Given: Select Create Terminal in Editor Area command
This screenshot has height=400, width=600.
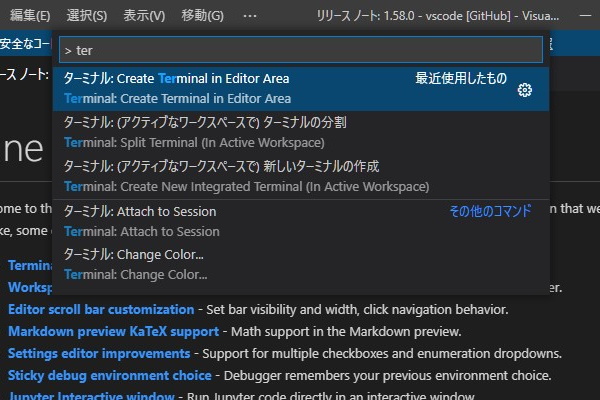Looking at the screenshot, I should [x=301, y=89].
